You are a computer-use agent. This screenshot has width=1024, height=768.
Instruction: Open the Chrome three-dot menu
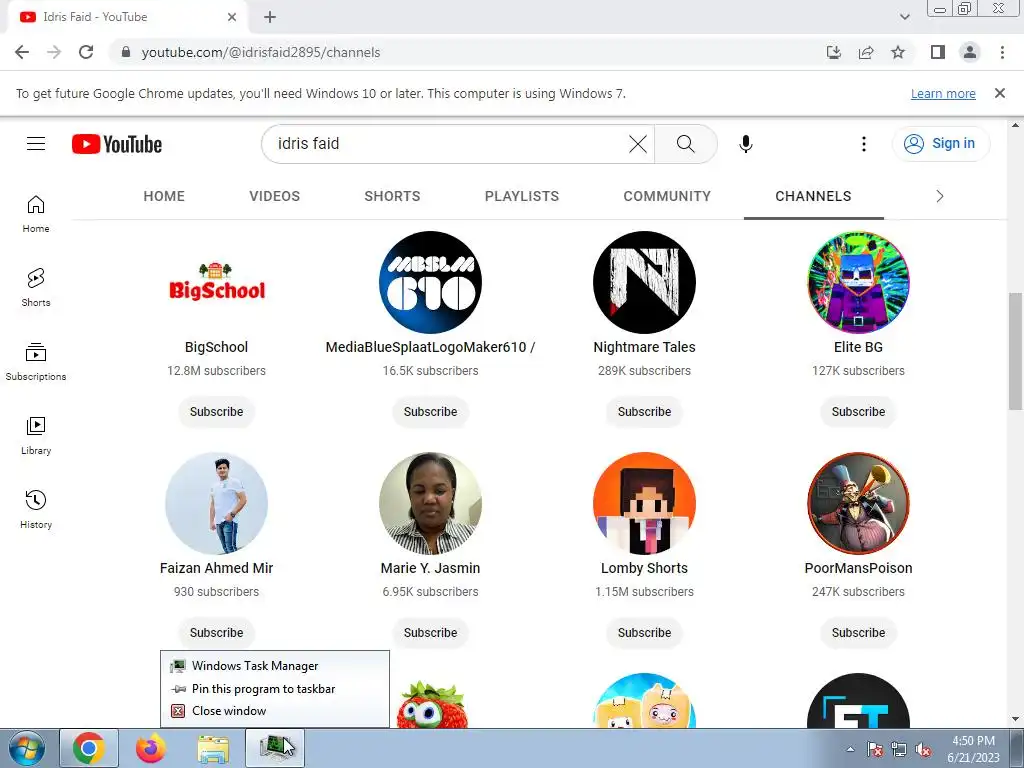coord(1002,52)
